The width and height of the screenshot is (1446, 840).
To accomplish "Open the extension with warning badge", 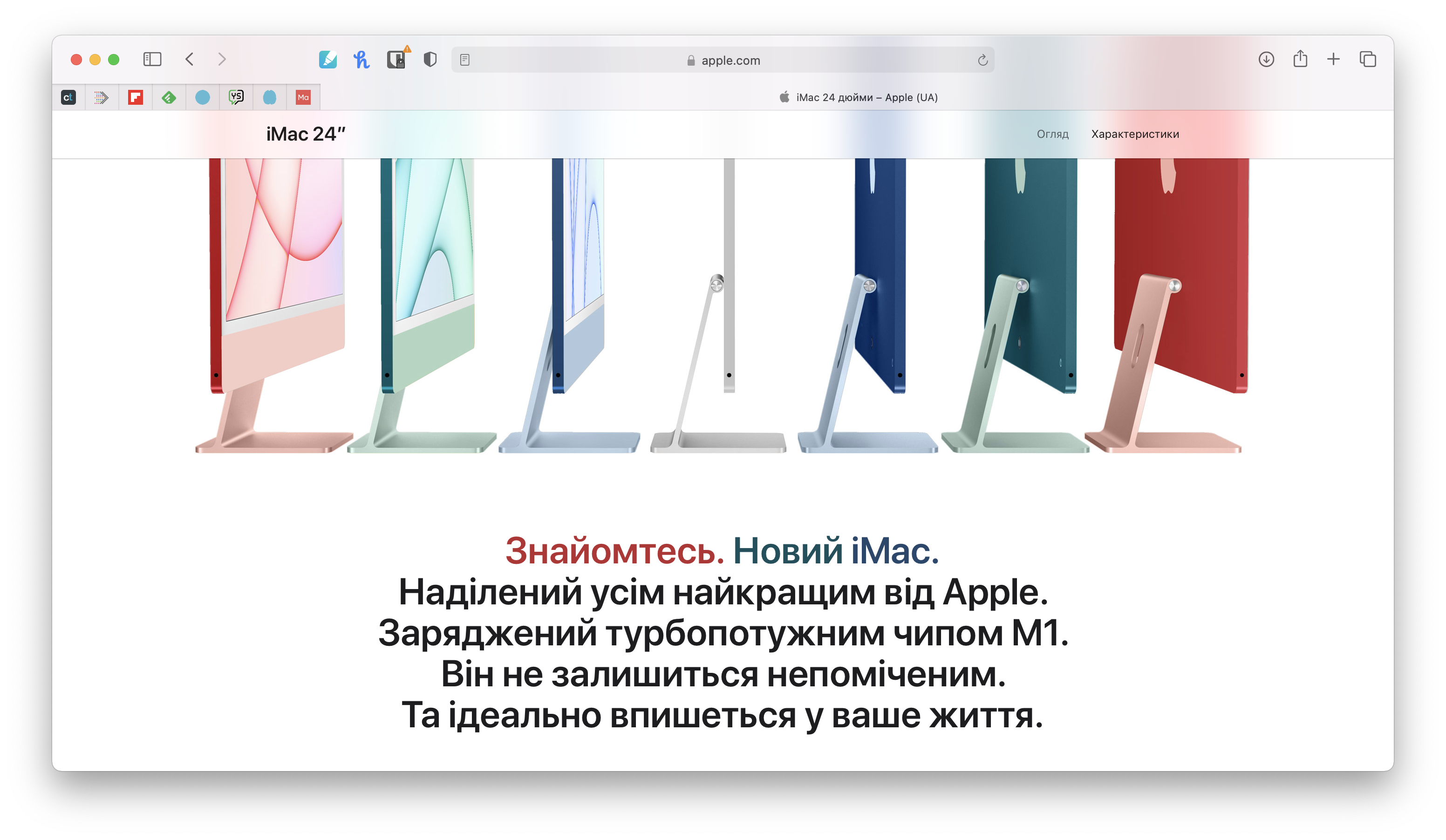I will [396, 59].
